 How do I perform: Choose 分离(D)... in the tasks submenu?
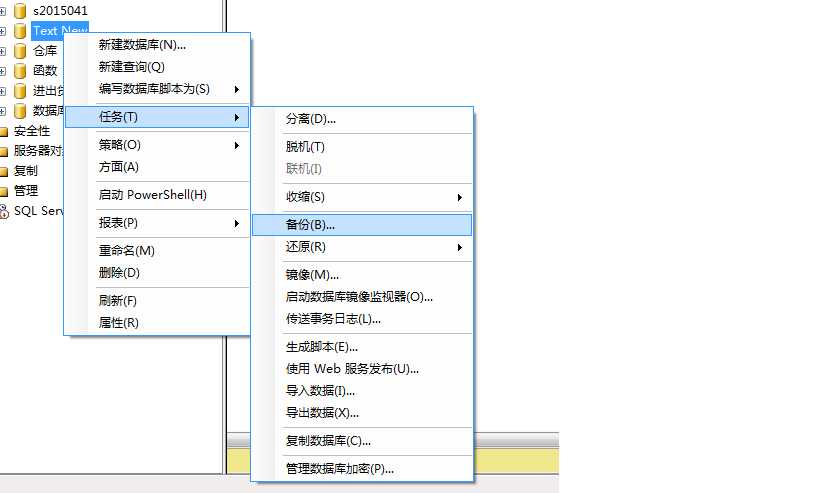pos(362,119)
